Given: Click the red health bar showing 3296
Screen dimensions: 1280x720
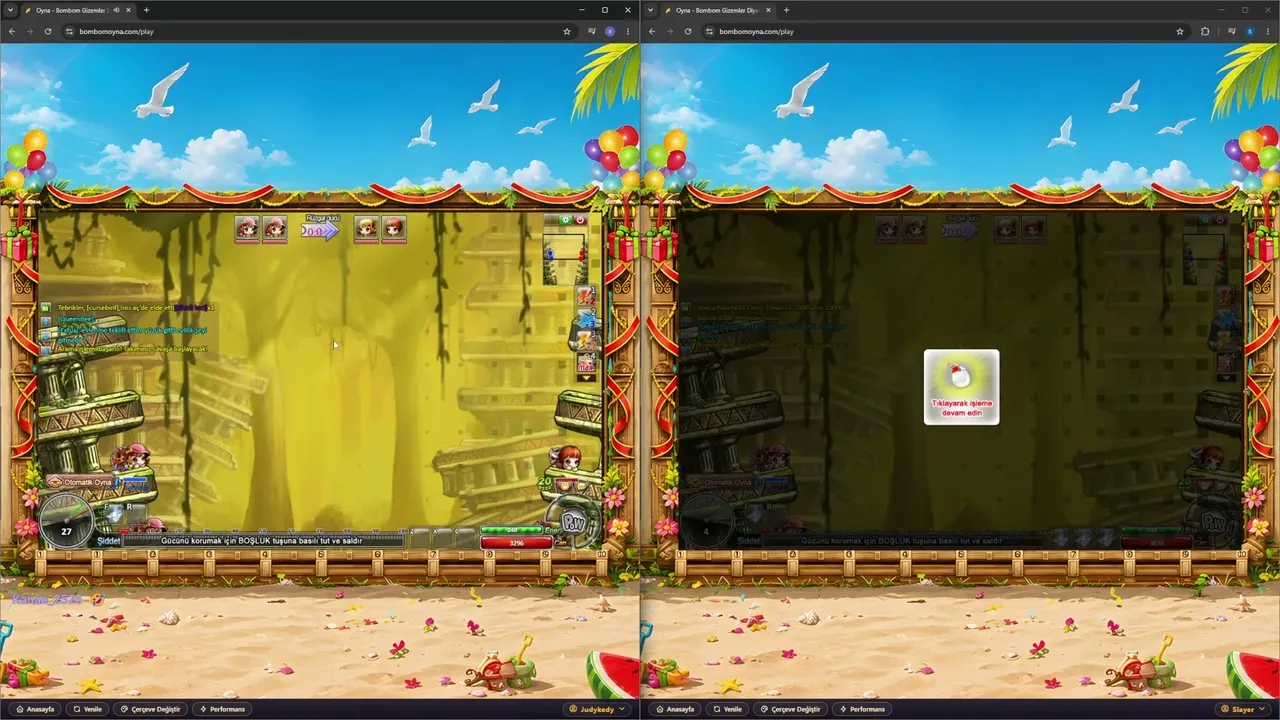Looking at the screenshot, I should (516, 543).
